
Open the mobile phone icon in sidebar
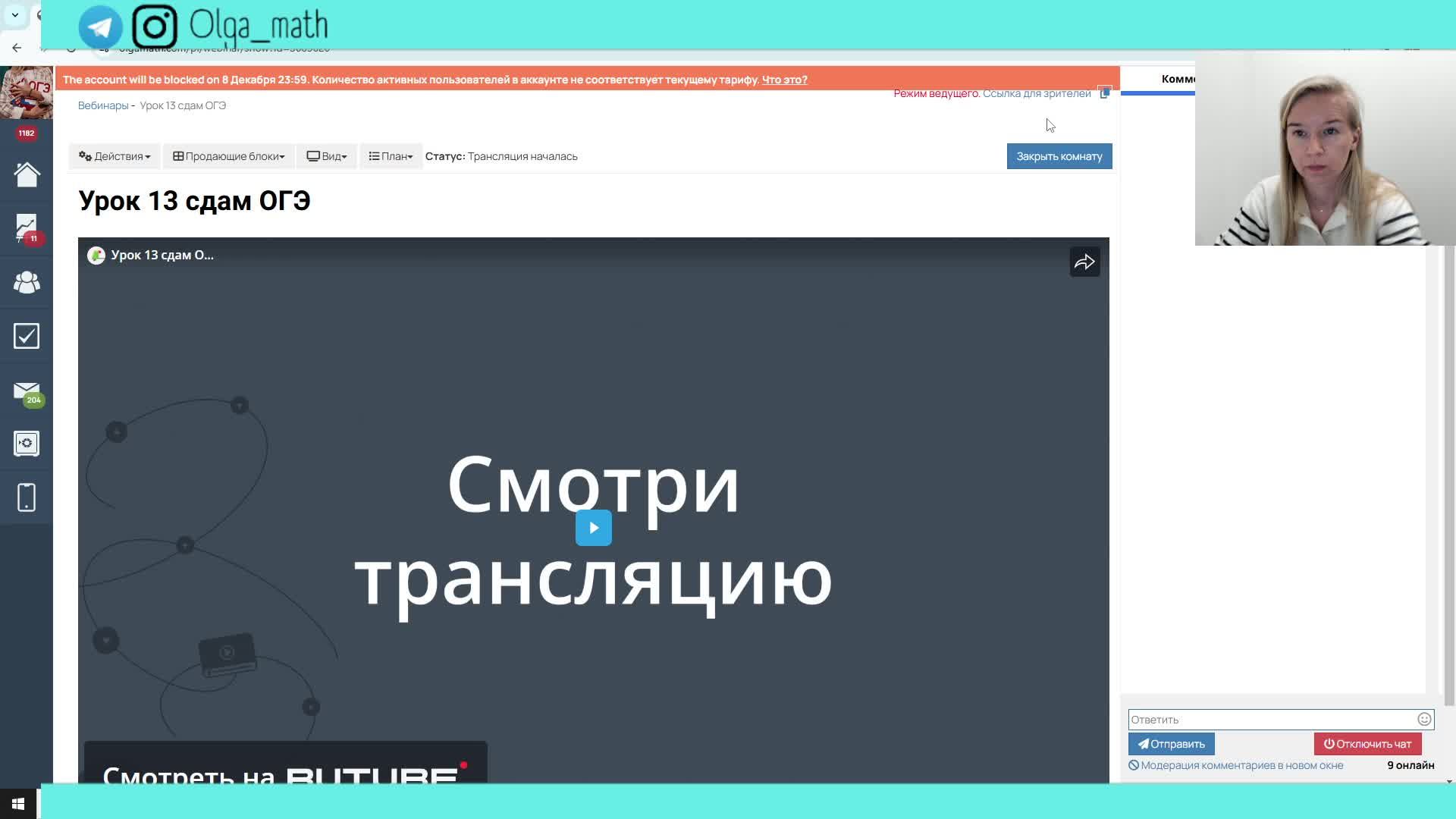click(27, 497)
